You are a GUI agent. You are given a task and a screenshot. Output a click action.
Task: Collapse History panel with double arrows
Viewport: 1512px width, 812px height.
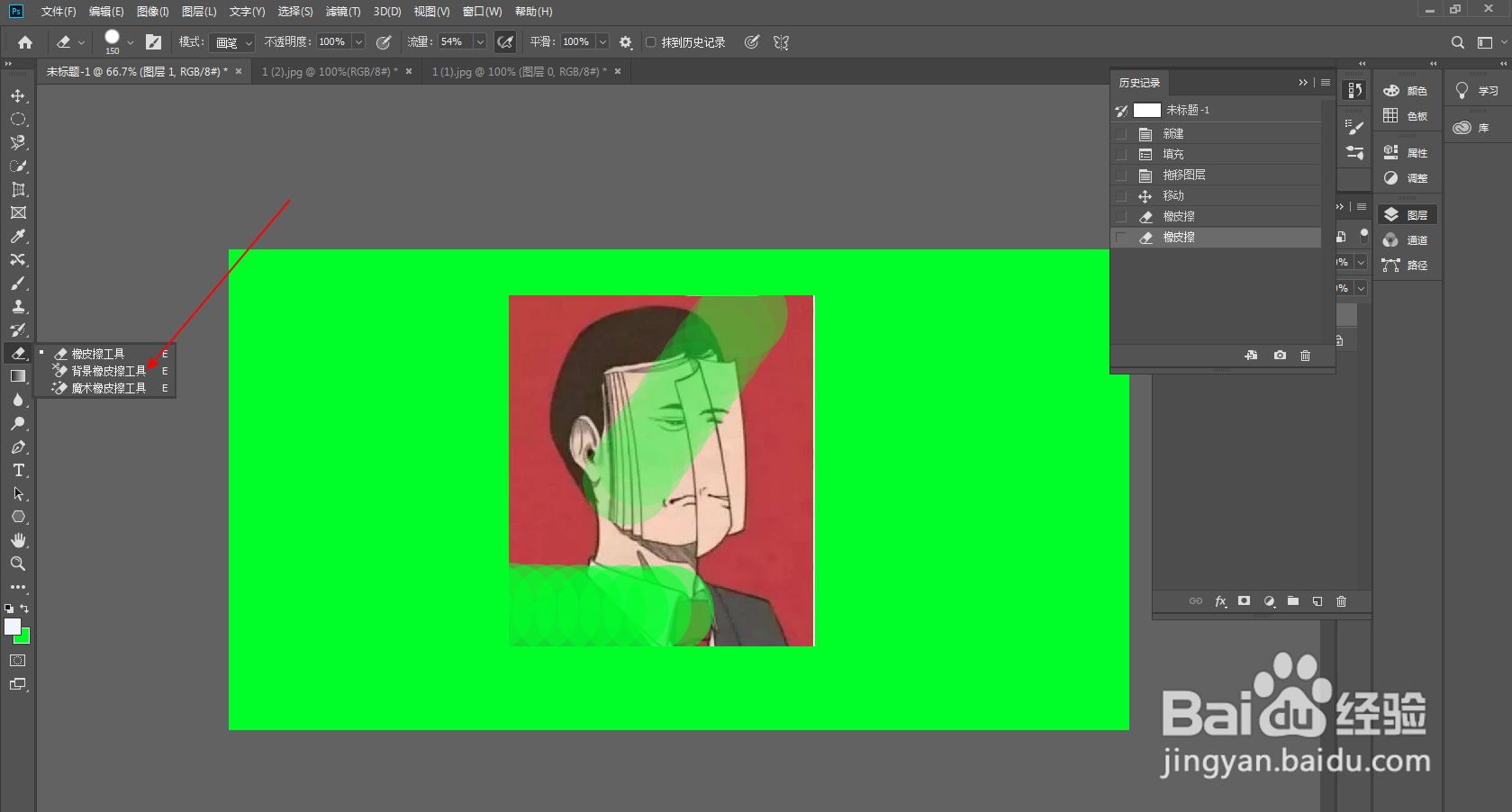tap(1303, 83)
